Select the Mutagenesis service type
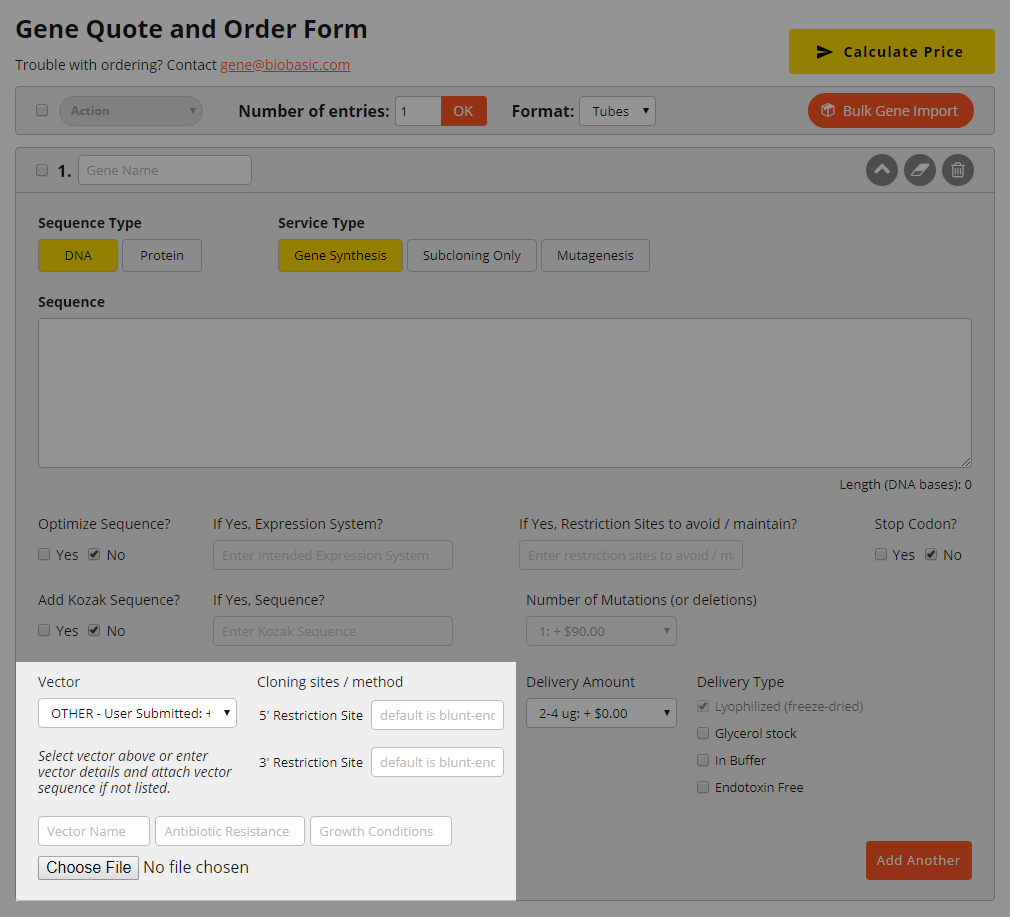The image size is (1010, 917). (595, 256)
